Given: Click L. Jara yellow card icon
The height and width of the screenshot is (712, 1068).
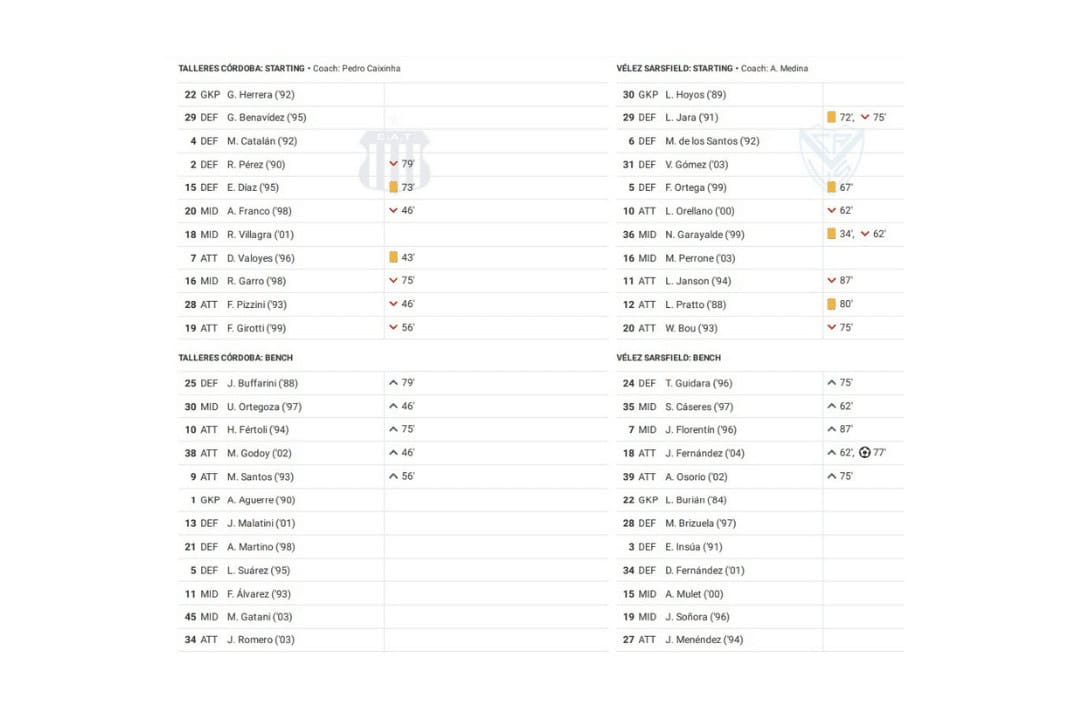Looking at the screenshot, I should 832,118.
